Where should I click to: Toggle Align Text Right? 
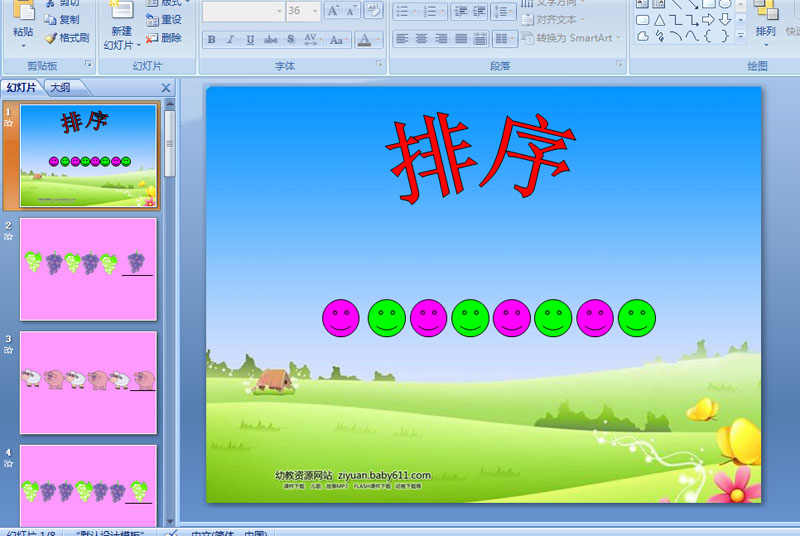tap(441, 38)
